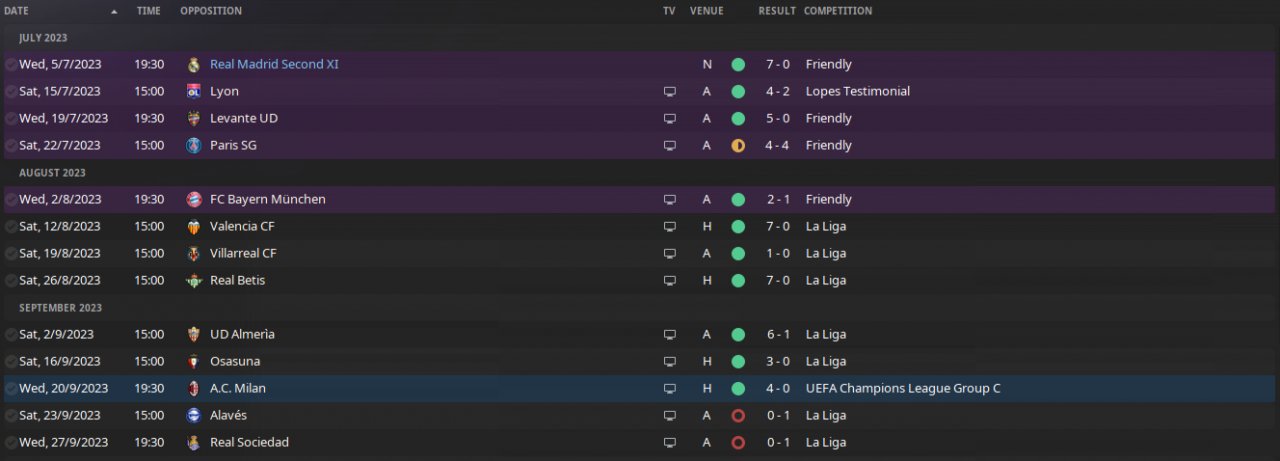
Task: Open the Real Madrid Second XI team link
Action: (x=274, y=65)
